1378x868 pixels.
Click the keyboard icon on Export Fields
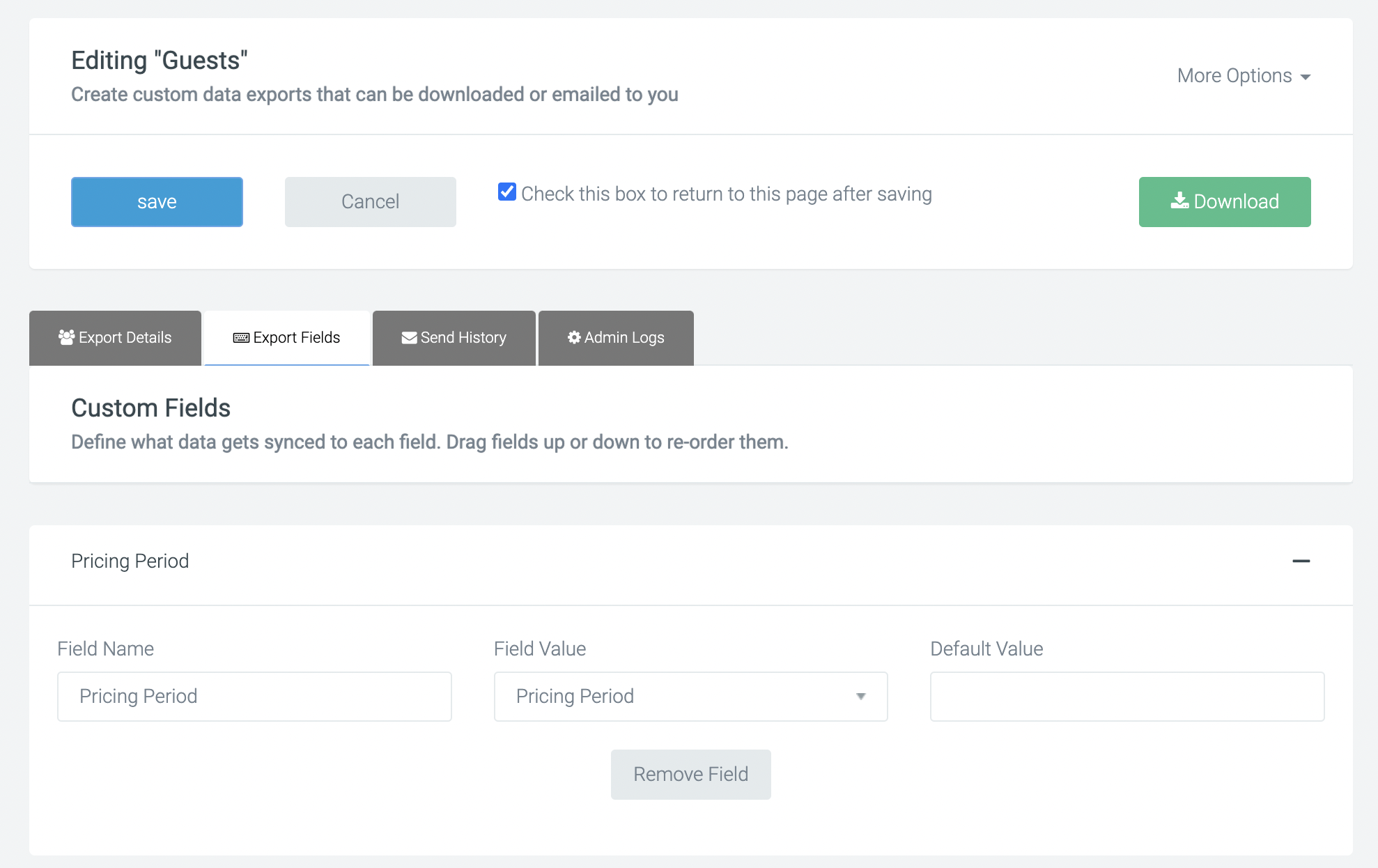point(241,338)
